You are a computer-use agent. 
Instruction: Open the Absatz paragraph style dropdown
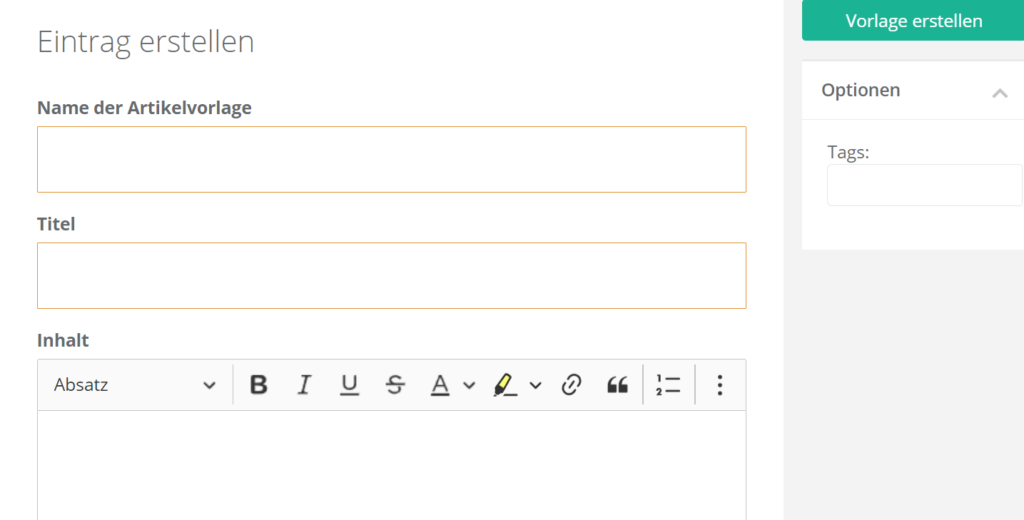pos(135,385)
